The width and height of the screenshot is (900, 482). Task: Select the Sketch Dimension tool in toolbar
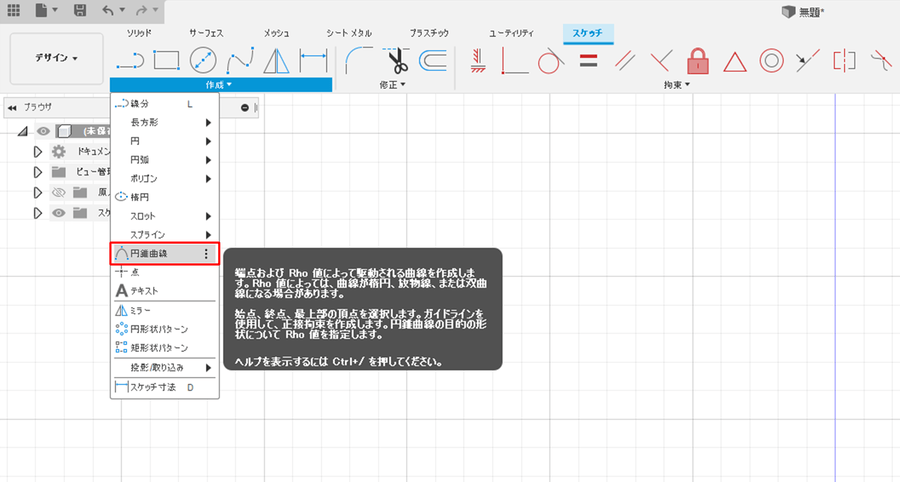[x=313, y=60]
